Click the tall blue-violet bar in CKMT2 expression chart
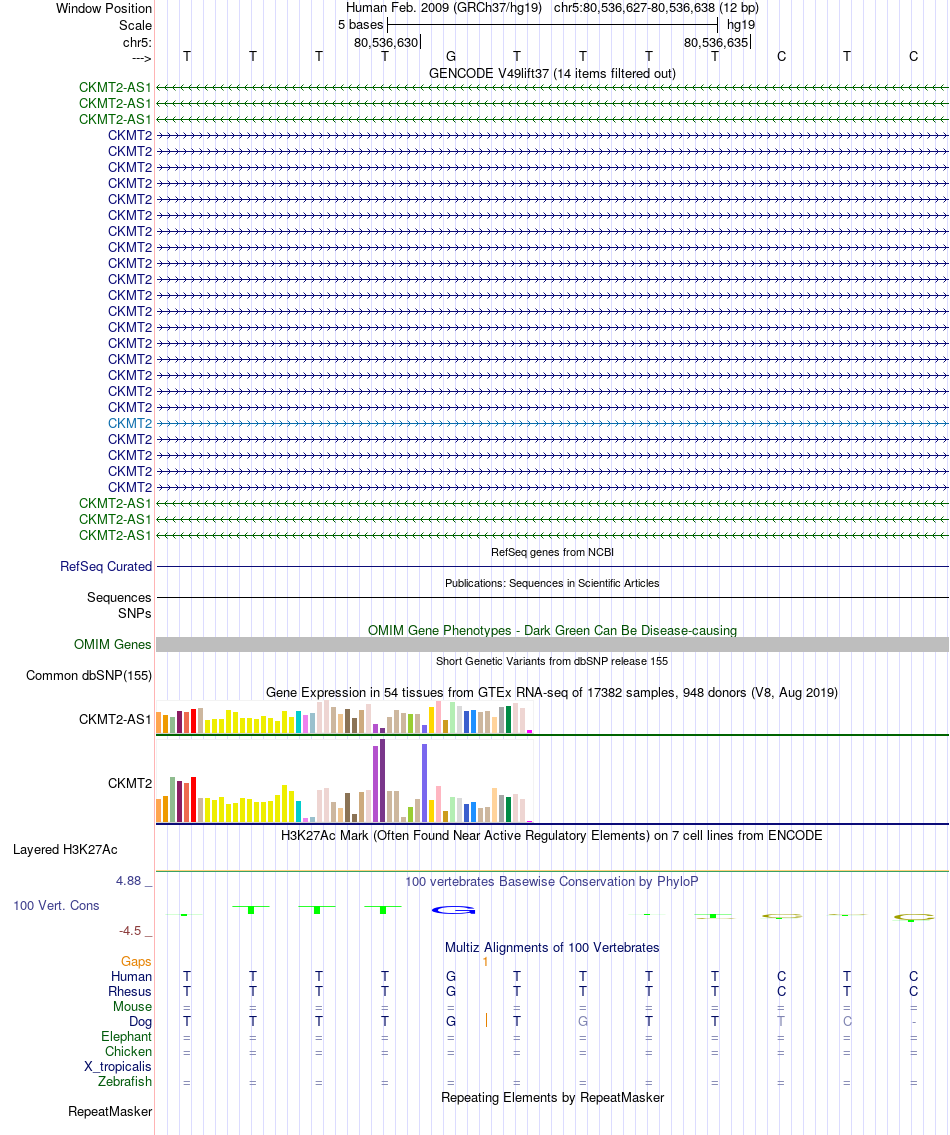Screen dimensions: 950x1135 [424, 783]
